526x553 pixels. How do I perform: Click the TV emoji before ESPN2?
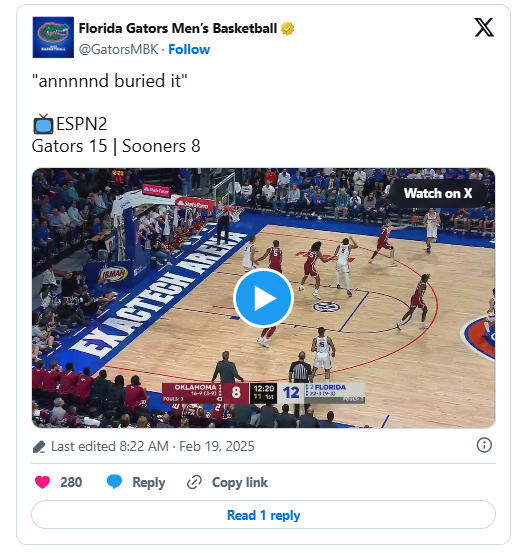click(x=43, y=124)
